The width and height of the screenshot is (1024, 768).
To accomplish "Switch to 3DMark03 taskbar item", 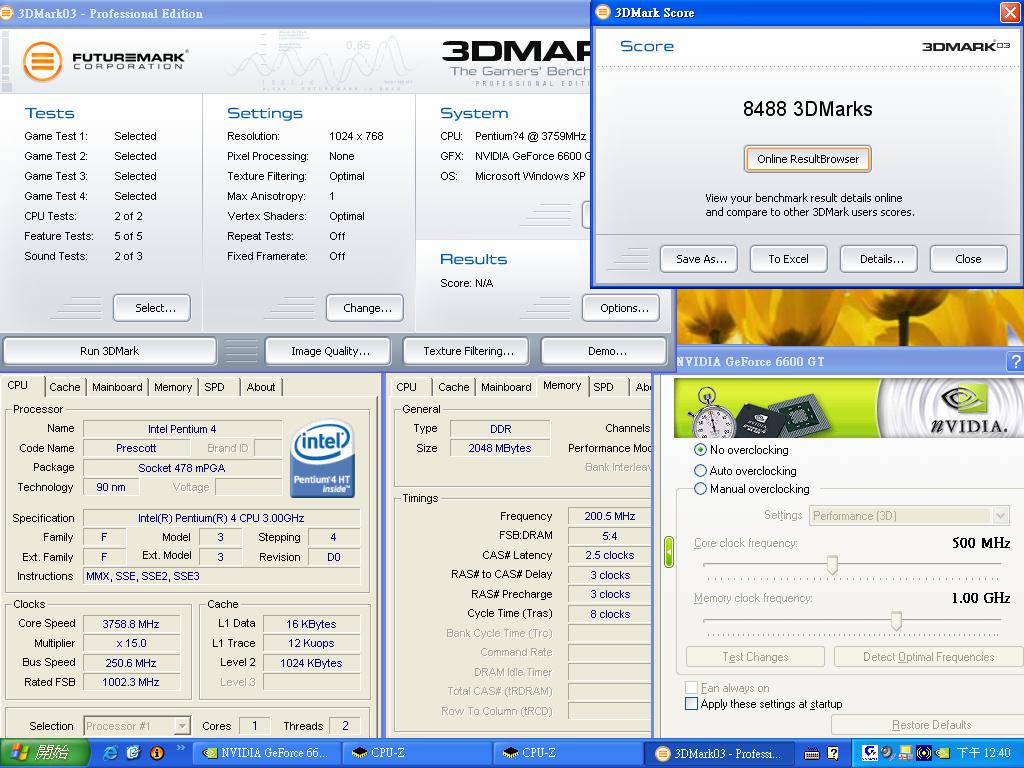I will click(x=720, y=753).
